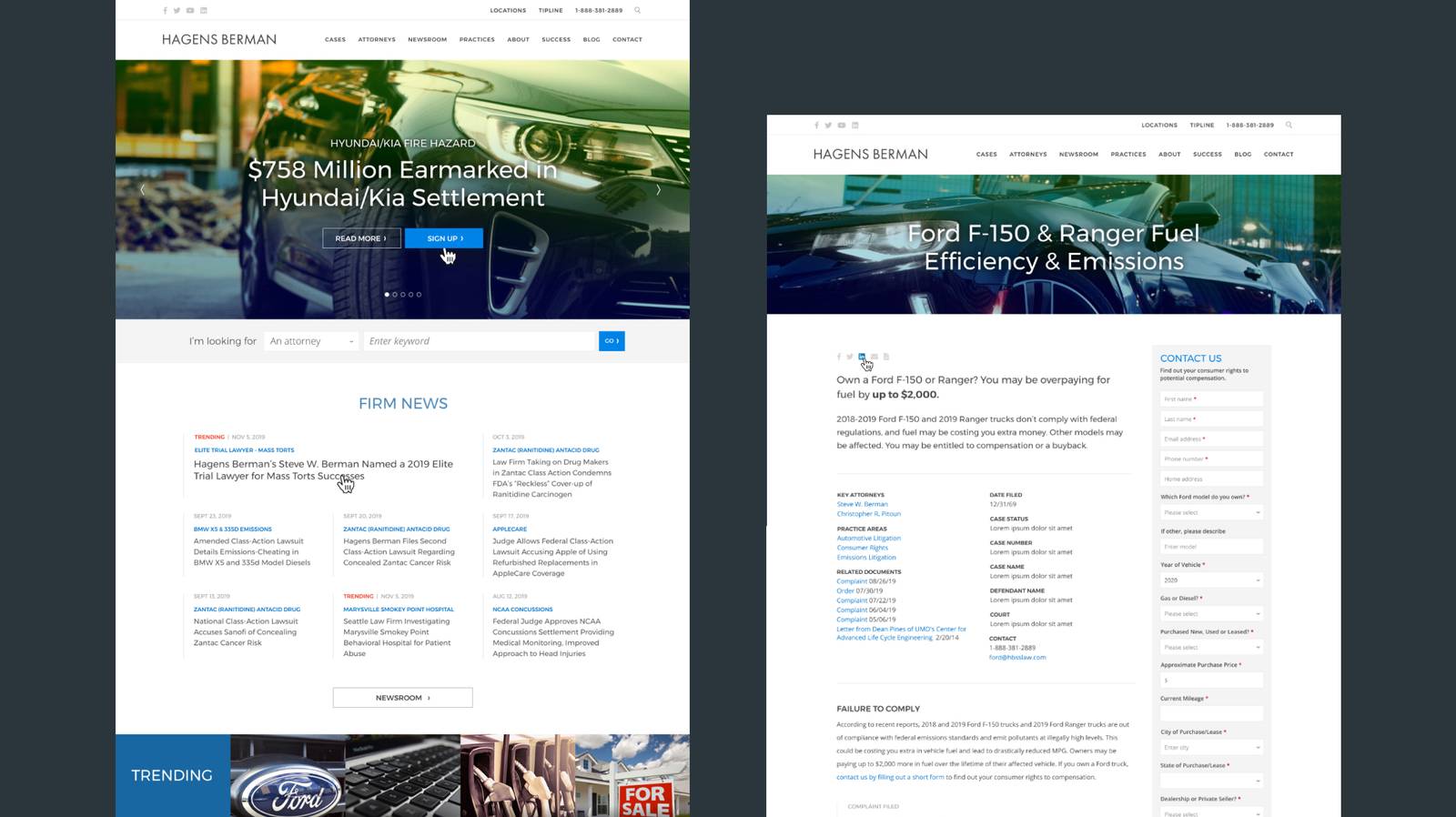Advance hero carousel with right arrow
Screen dimensions: 1456x817
659,189
